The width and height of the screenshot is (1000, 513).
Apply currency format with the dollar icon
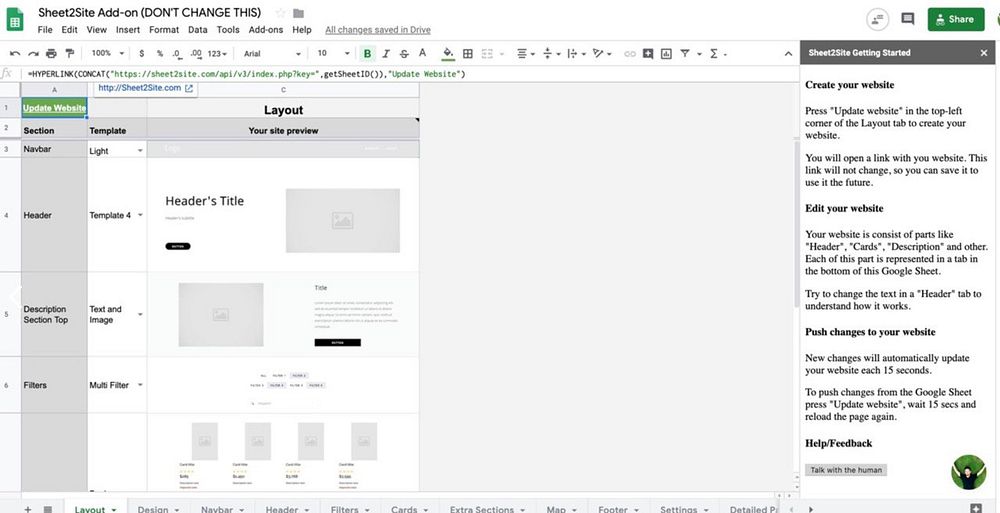tap(142, 54)
